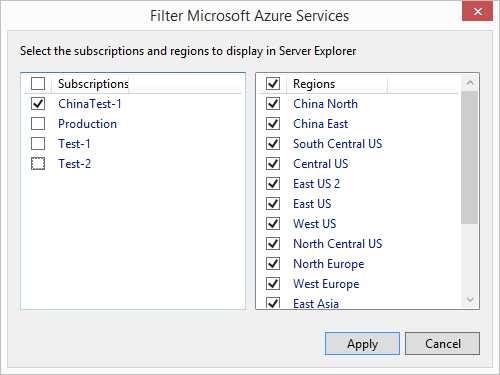The image size is (500, 375).
Task: Toggle the Regions select-all checkbox
Action: pos(273,84)
